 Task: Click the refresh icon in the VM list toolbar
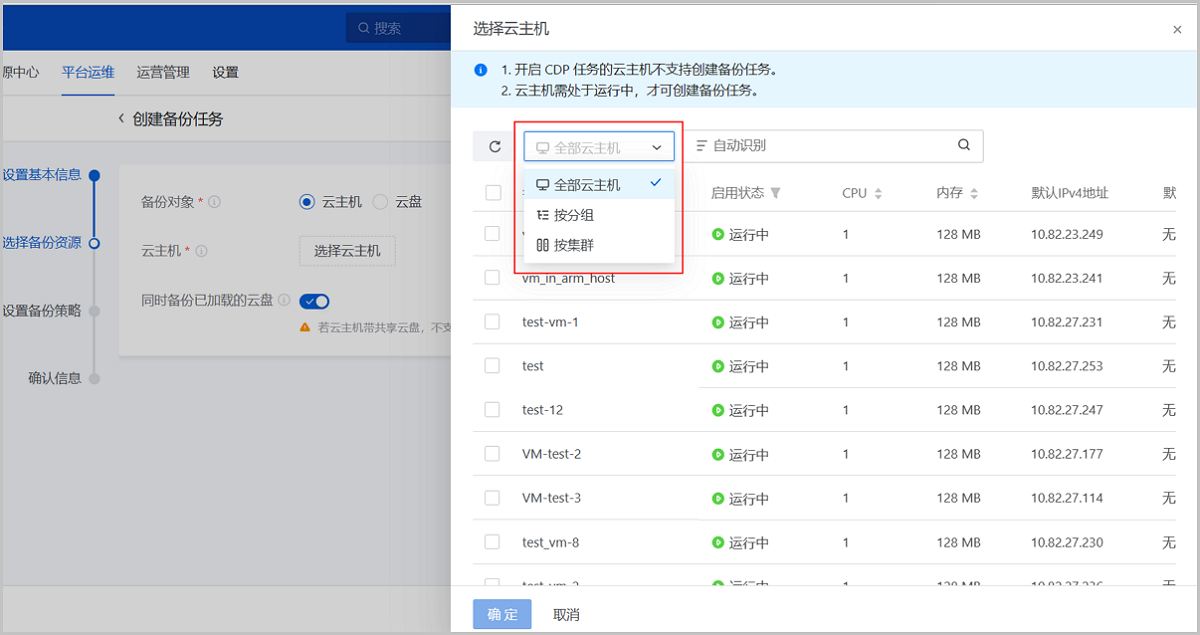pyautogui.click(x=495, y=147)
